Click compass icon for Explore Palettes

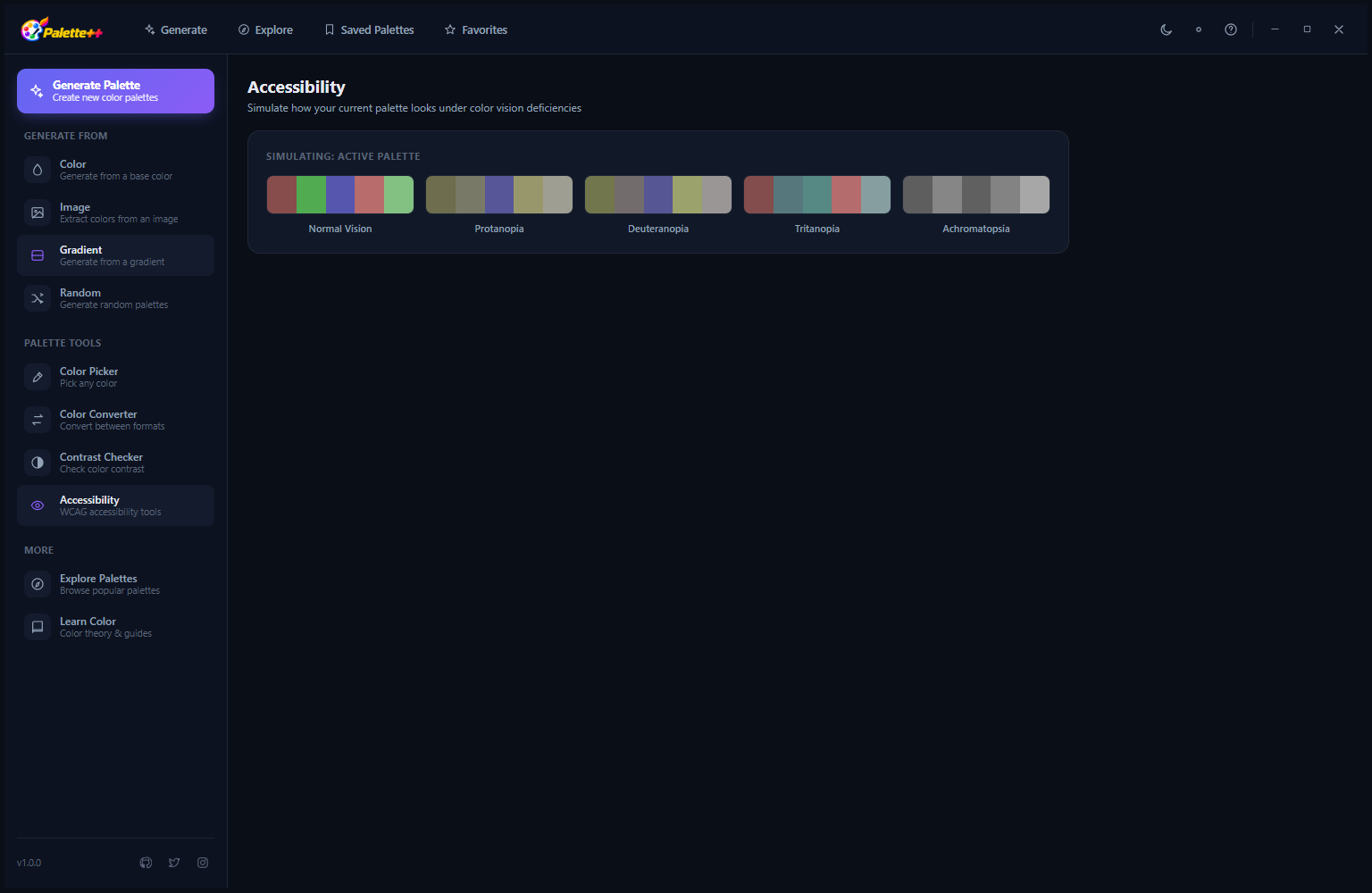tap(38, 584)
